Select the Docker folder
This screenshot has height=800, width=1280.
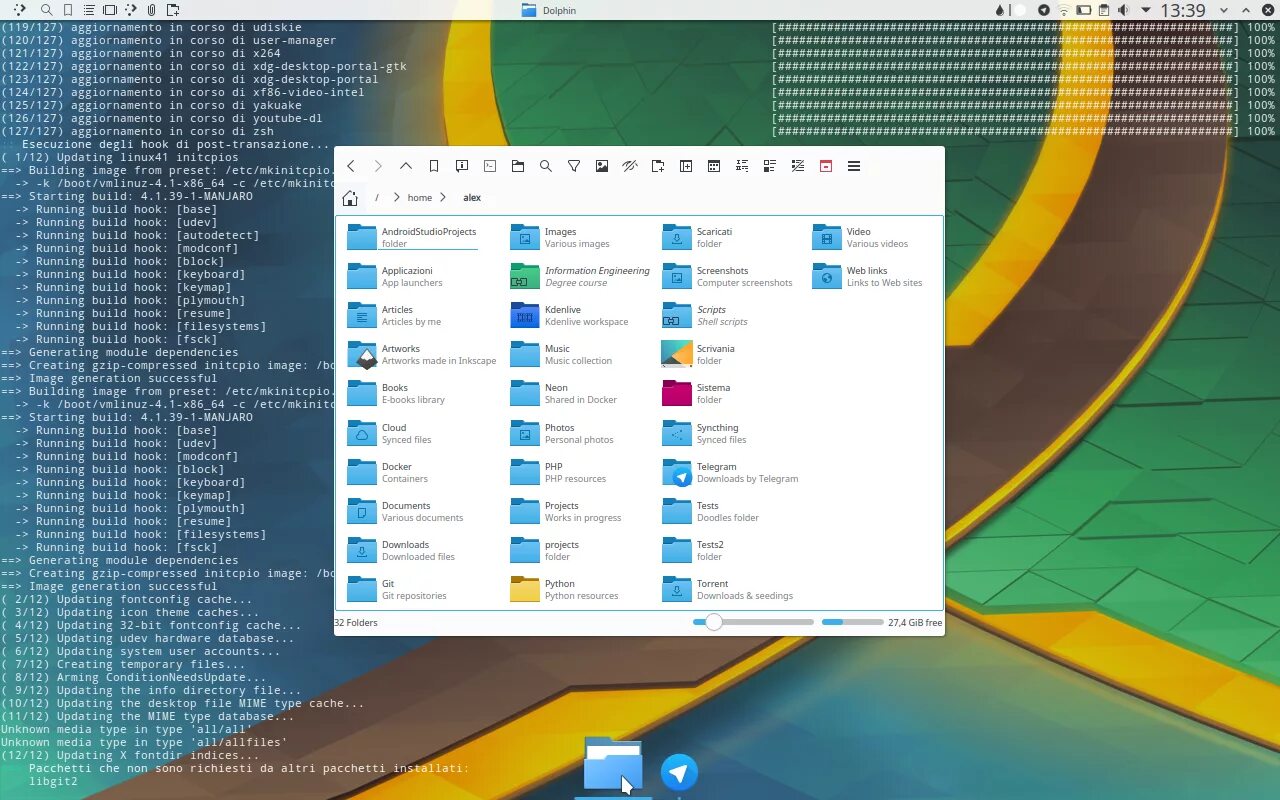pyautogui.click(x=387, y=472)
